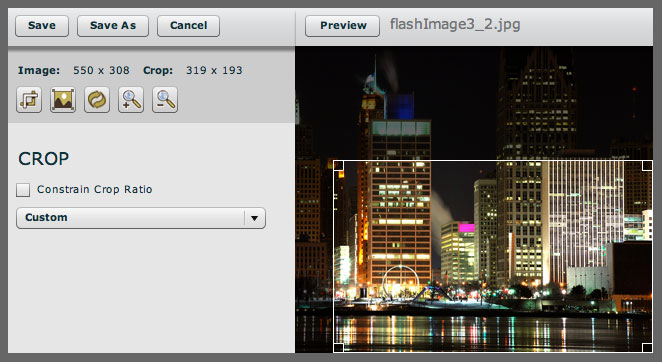Screen dimensions: 662x362
Task: Click the flashImage3_2.jpg filename label
Action: [455, 24]
